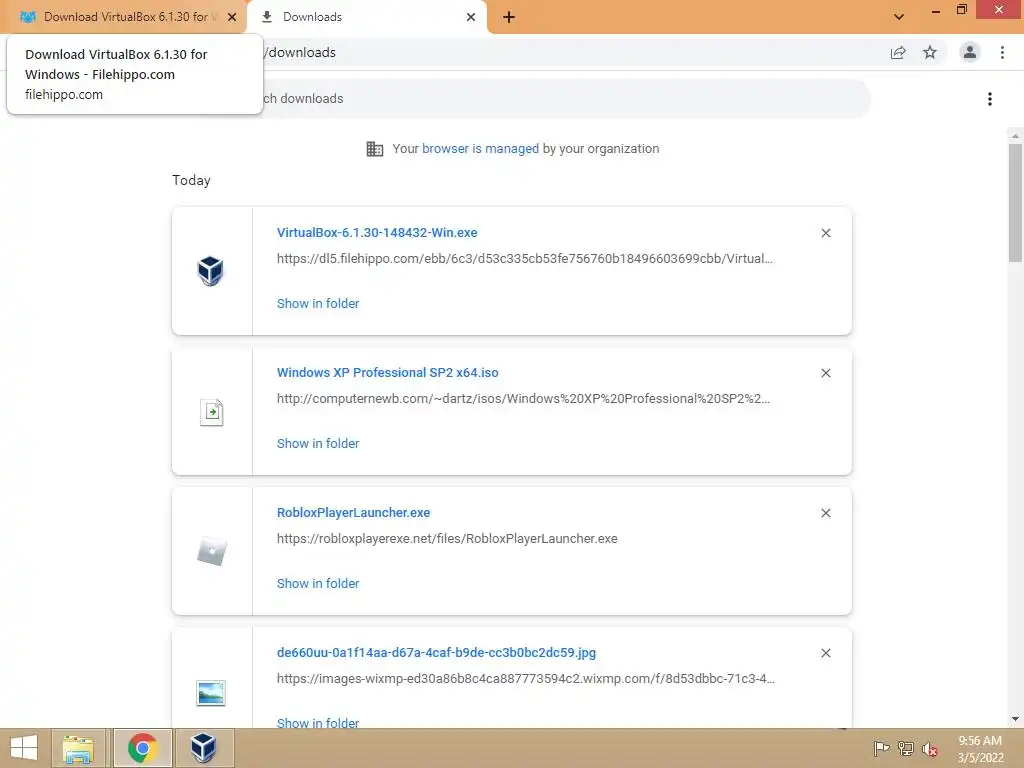Viewport: 1024px width, 768px height.
Task: Remove de660uu jpg download from list
Action: click(825, 653)
